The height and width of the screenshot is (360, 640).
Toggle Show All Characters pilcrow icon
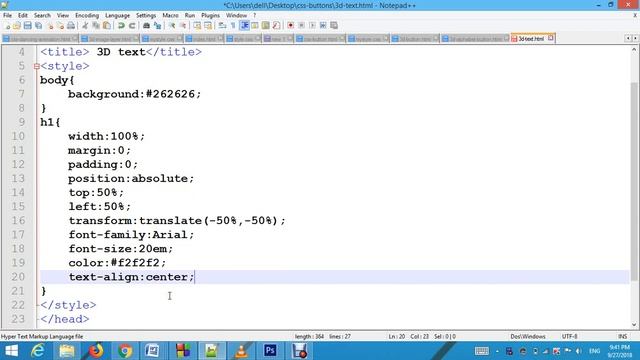click(233, 26)
